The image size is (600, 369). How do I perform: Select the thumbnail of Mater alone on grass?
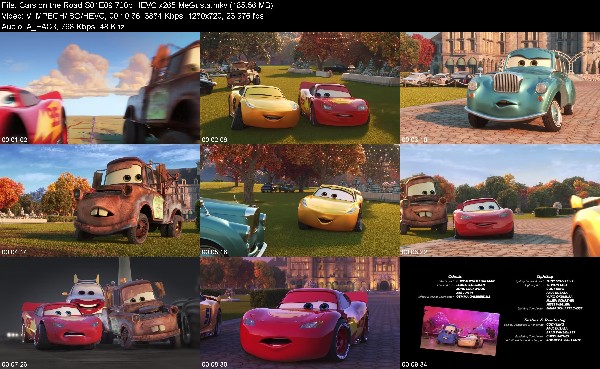click(100, 201)
